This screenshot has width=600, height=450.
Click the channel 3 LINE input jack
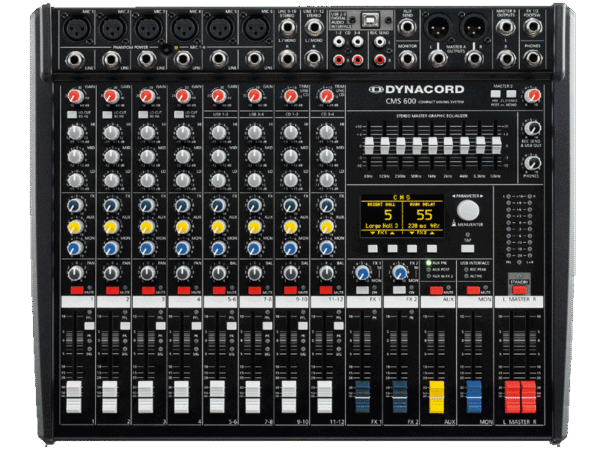pos(147,60)
